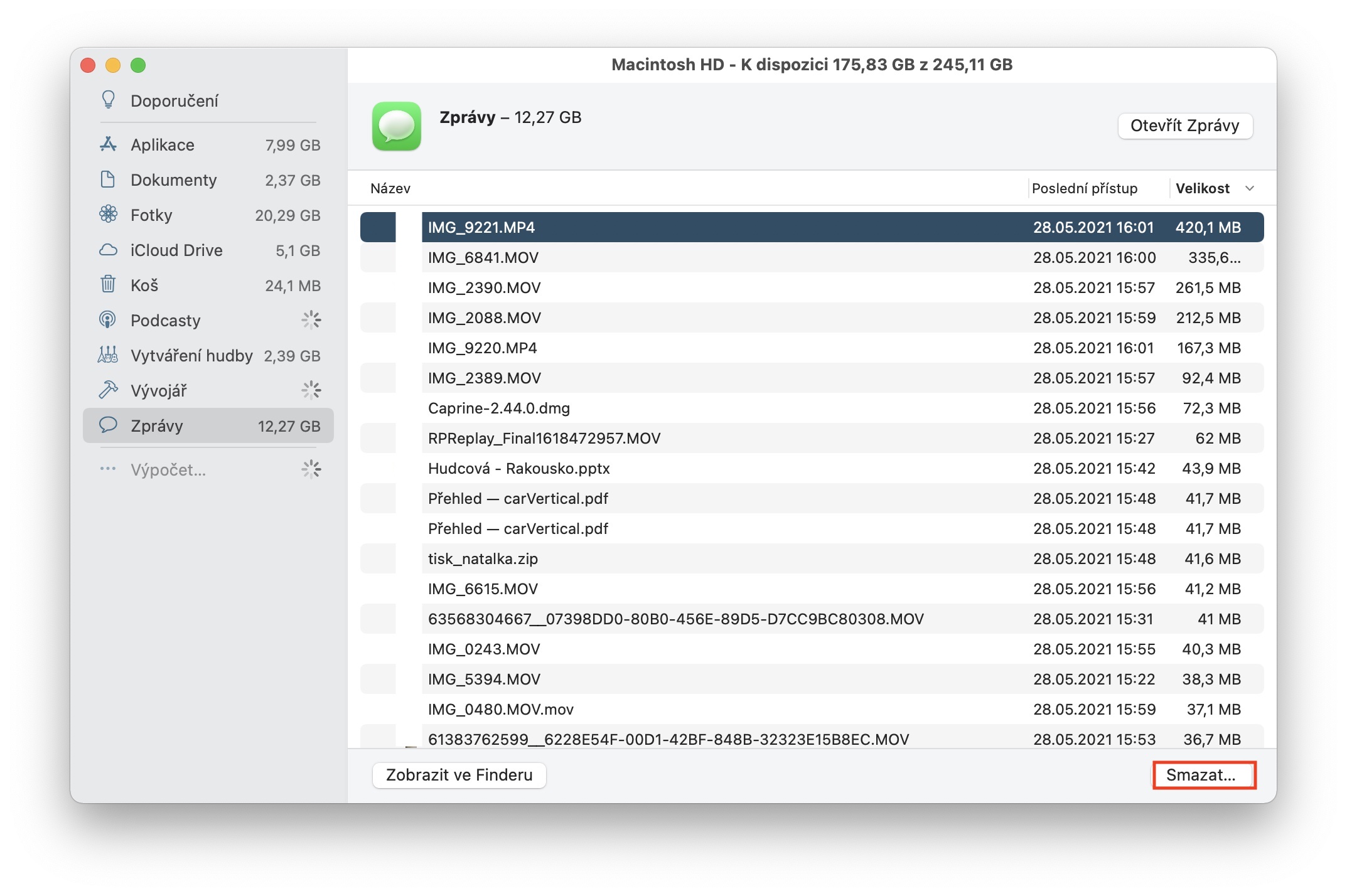Viewport: 1347px width, 896px height.
Task: Click the Vývojář hammer icon
Action: click(108, 390)
